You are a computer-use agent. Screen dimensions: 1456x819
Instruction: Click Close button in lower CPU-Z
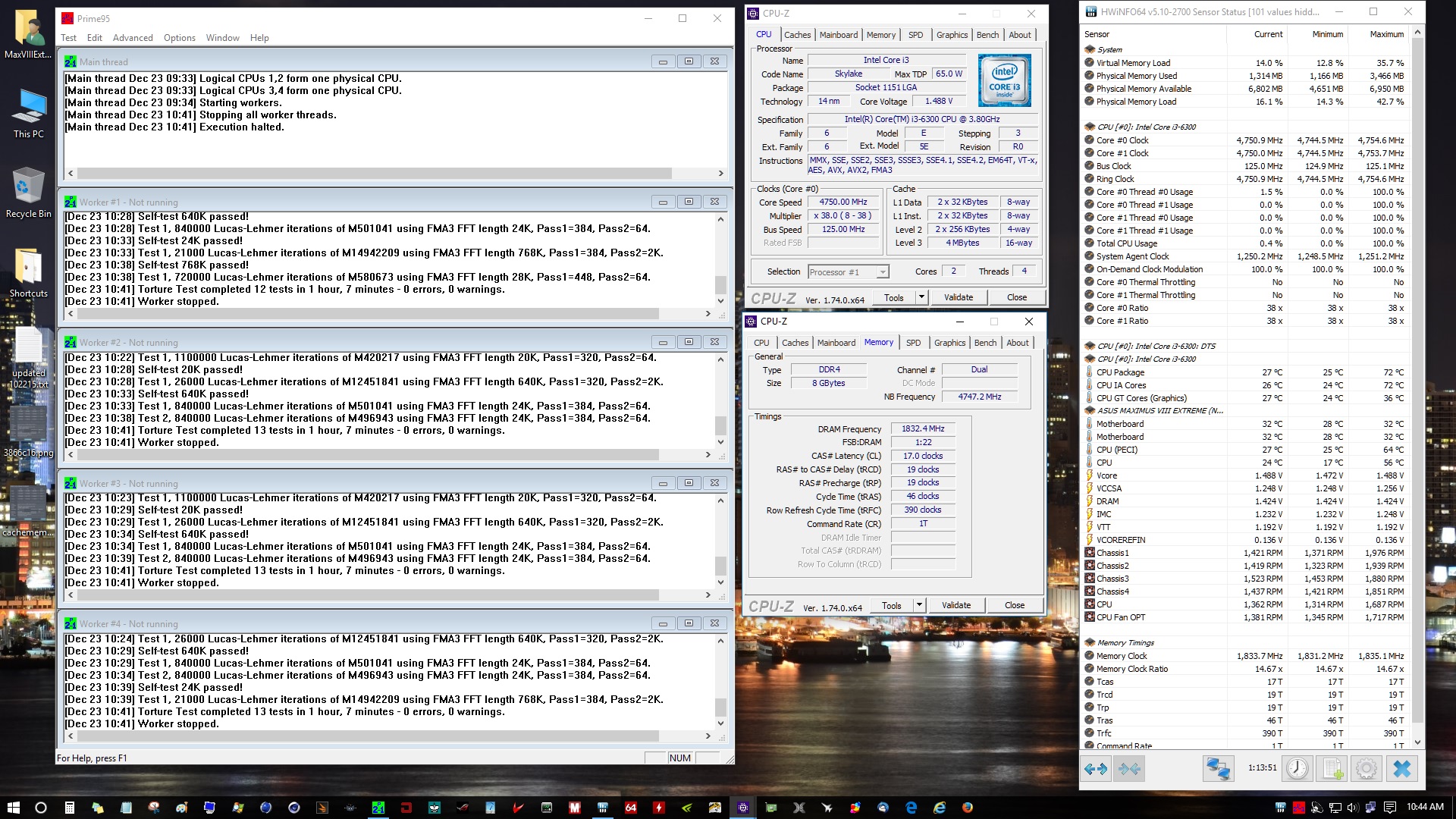pyautogui.click(x=1014, y=605)
